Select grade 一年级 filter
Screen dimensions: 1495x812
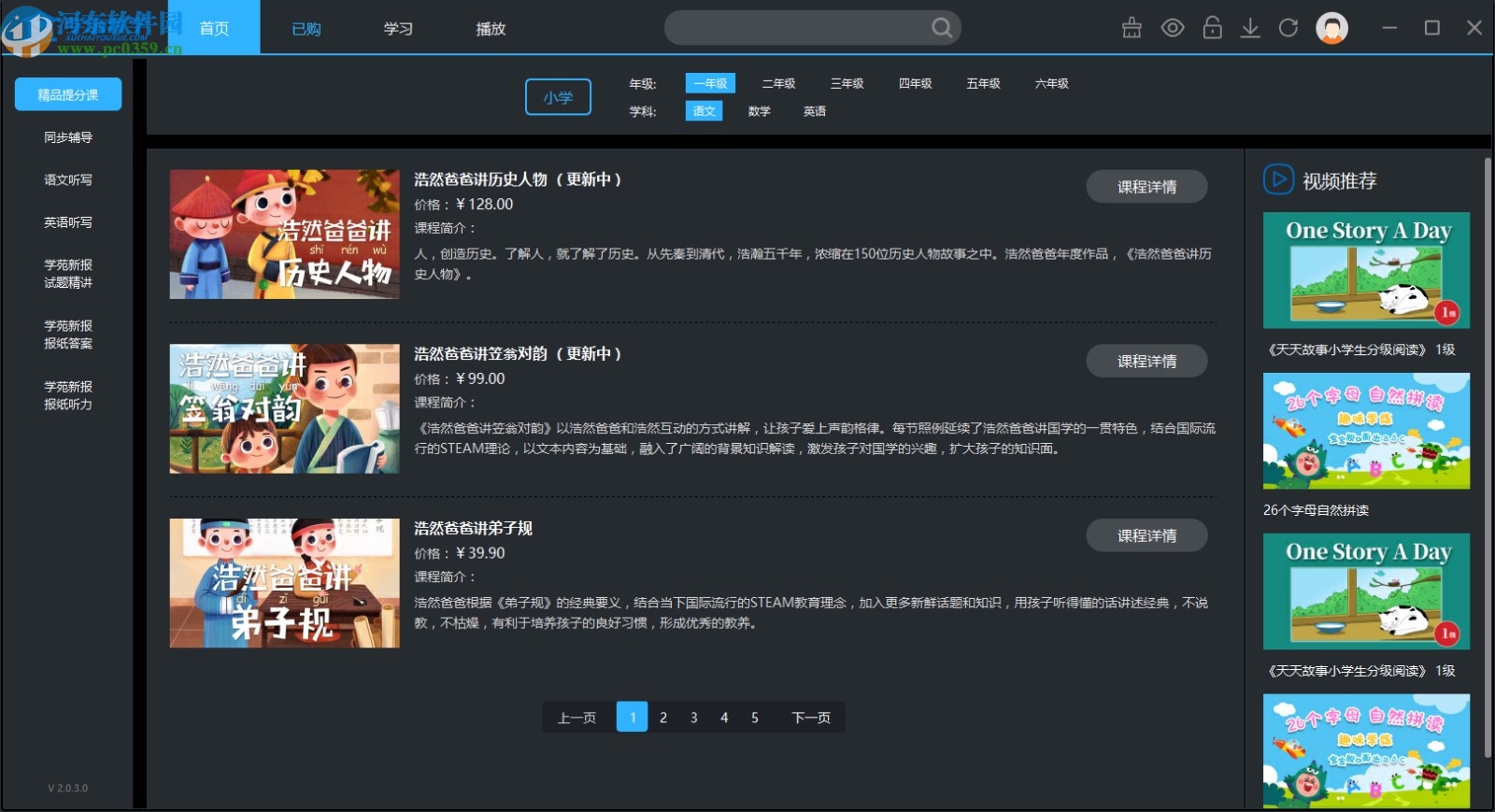pos(710,83)
